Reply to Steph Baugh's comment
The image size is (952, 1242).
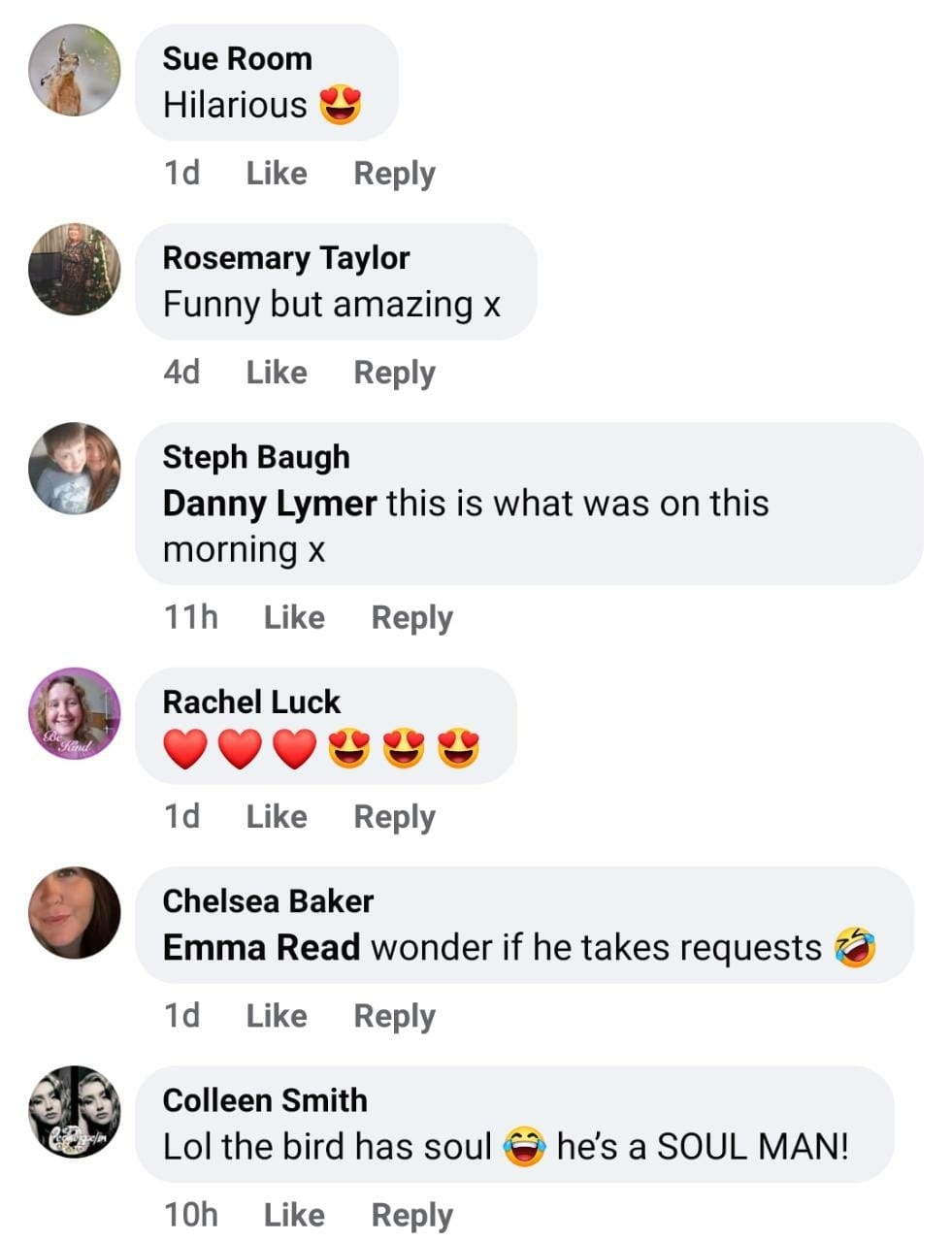[411, 618]
